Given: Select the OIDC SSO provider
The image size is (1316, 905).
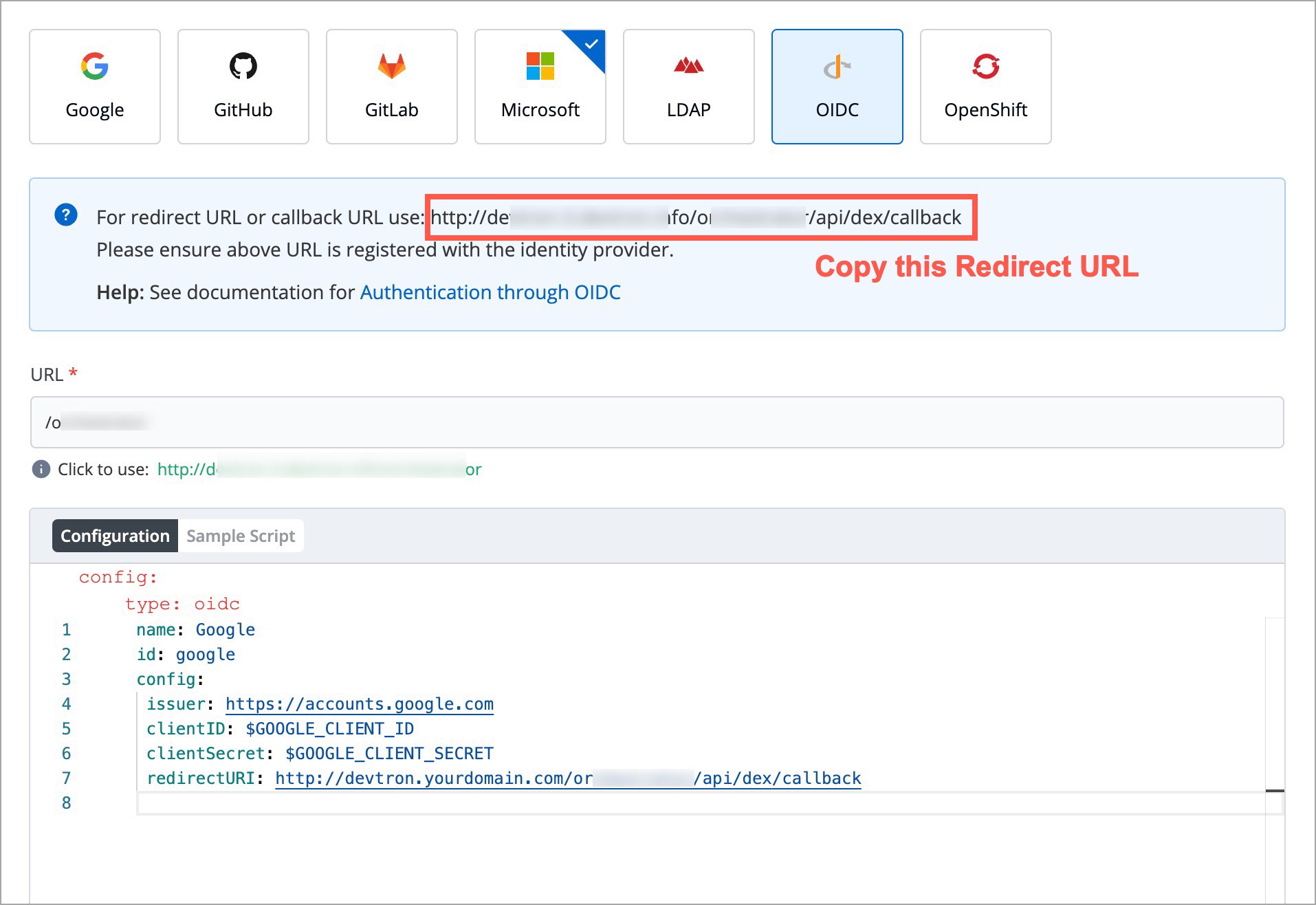Looking at the screenshot, I should pyautogui.click(x=837, y=86).
